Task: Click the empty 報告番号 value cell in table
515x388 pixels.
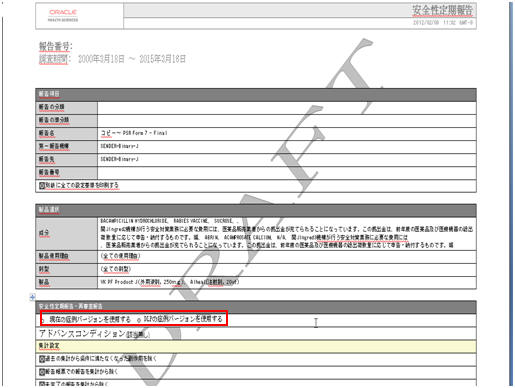Action: (287, 172)
